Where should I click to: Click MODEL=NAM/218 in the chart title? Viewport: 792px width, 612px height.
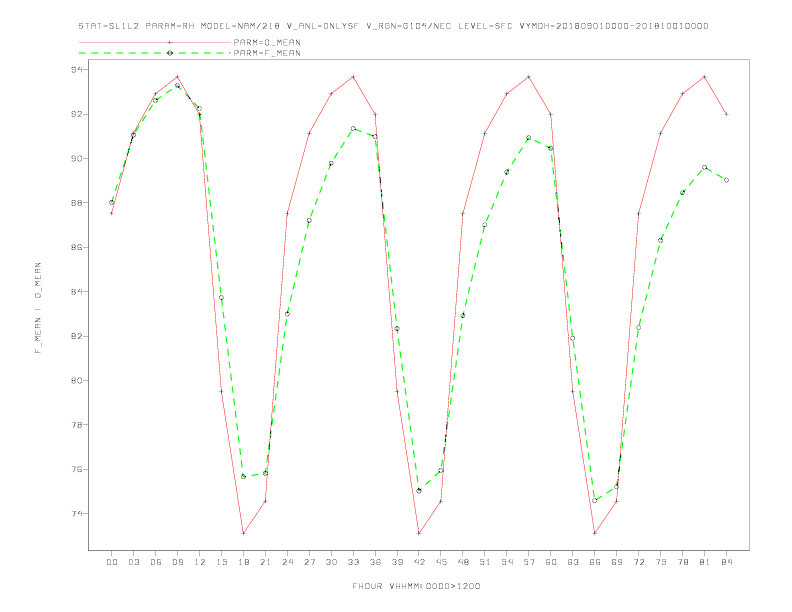[x=240, y=26]
